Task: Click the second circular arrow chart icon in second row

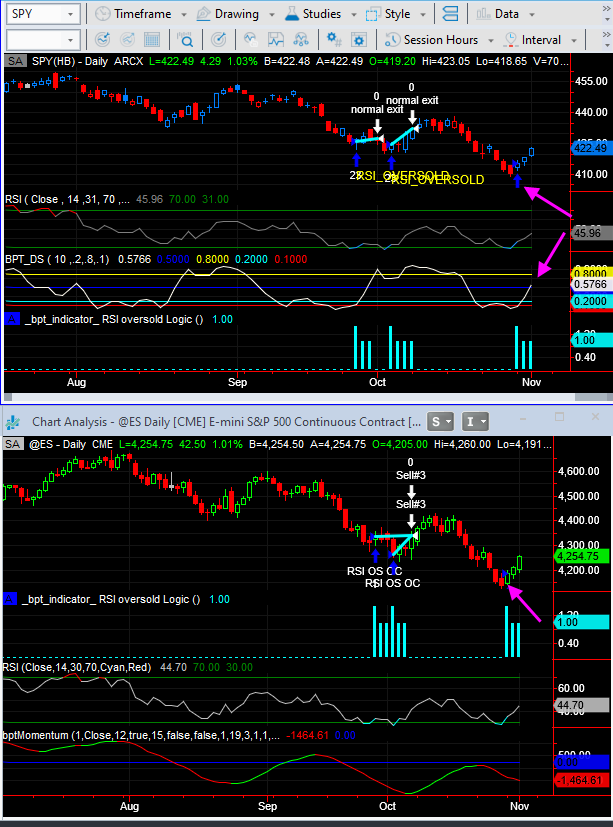Action: pos(127,40)
